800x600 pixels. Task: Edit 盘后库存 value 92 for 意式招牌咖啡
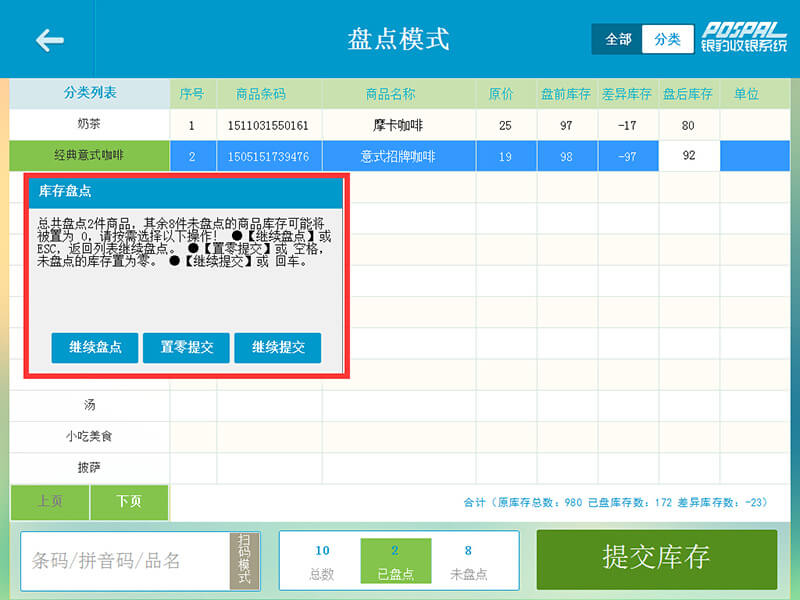point(689,156)
